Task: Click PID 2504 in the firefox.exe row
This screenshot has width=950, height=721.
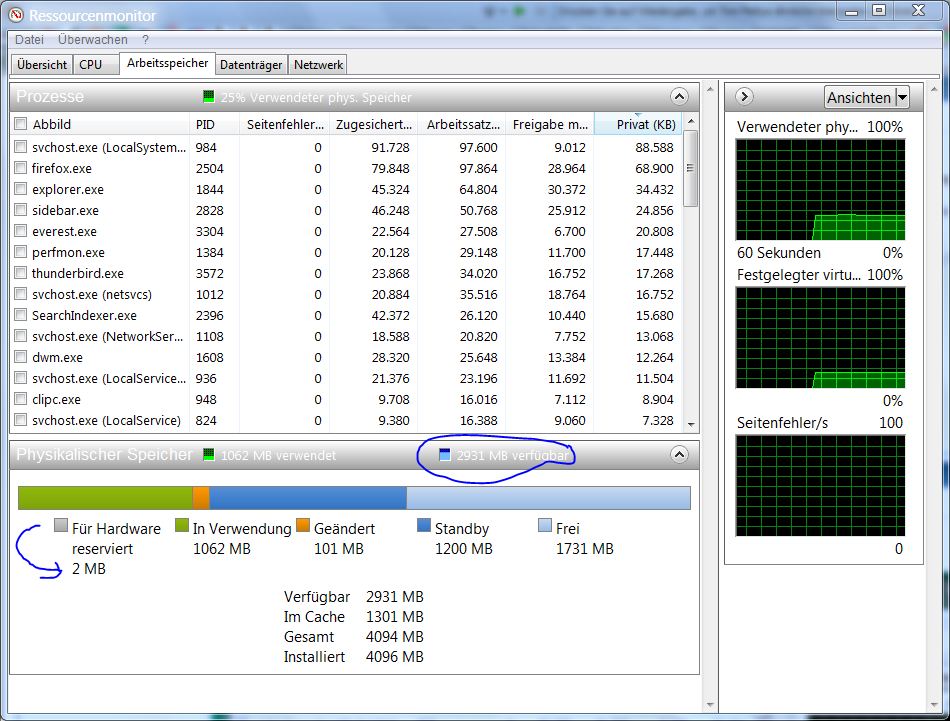Action: coord(210,168)
